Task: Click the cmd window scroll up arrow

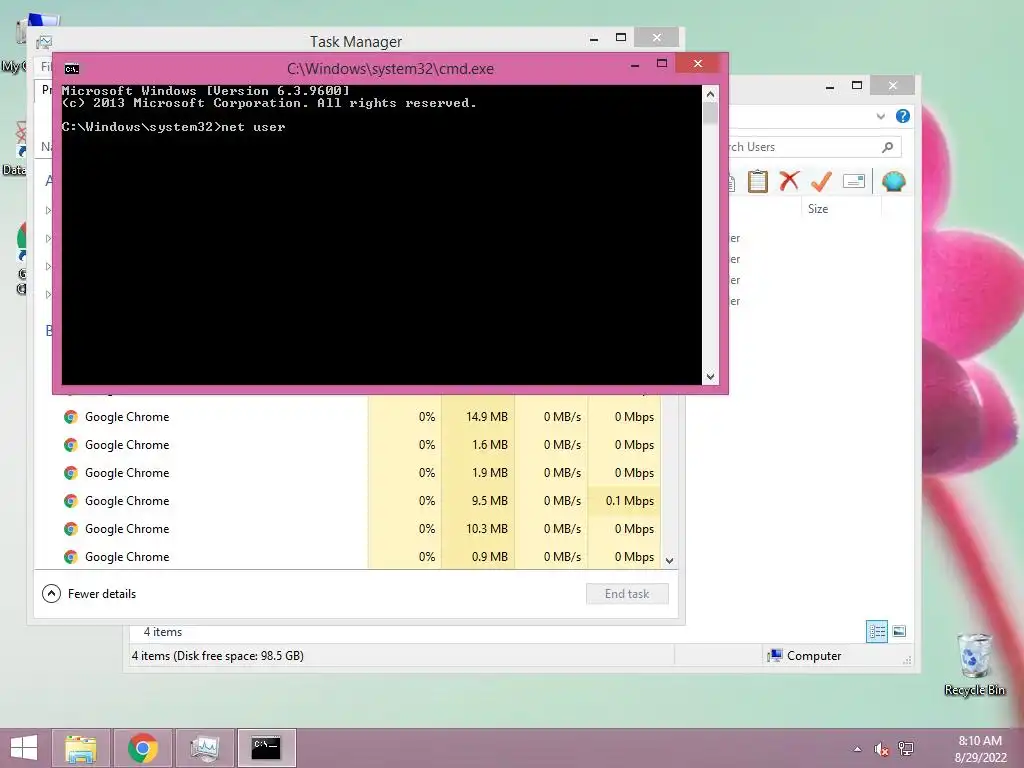Action: click(x=711, y=94)
